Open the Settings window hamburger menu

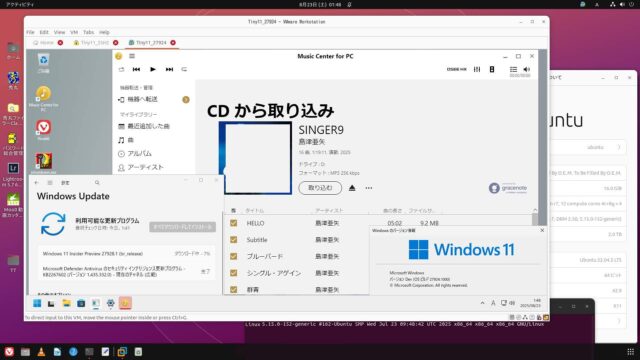click(x=50, y=183)
